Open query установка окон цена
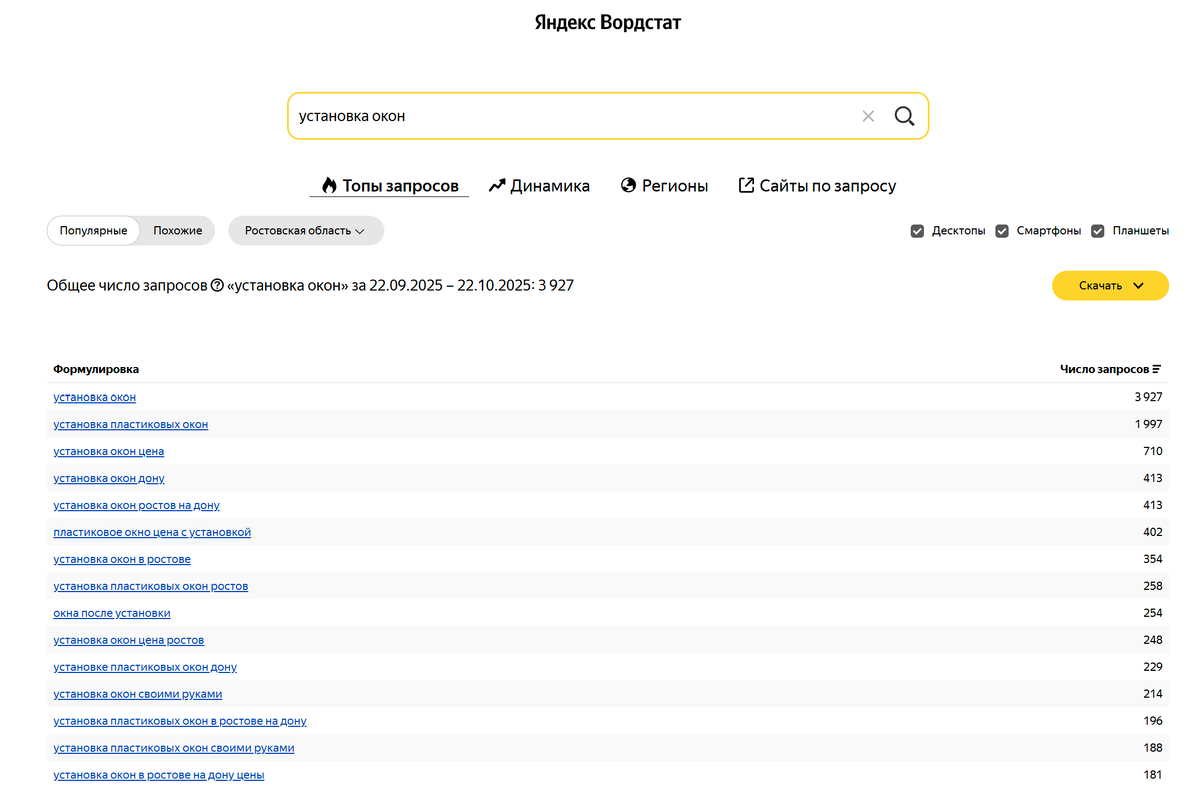The height and width of the screenshot is (788, 1200). 108,451
